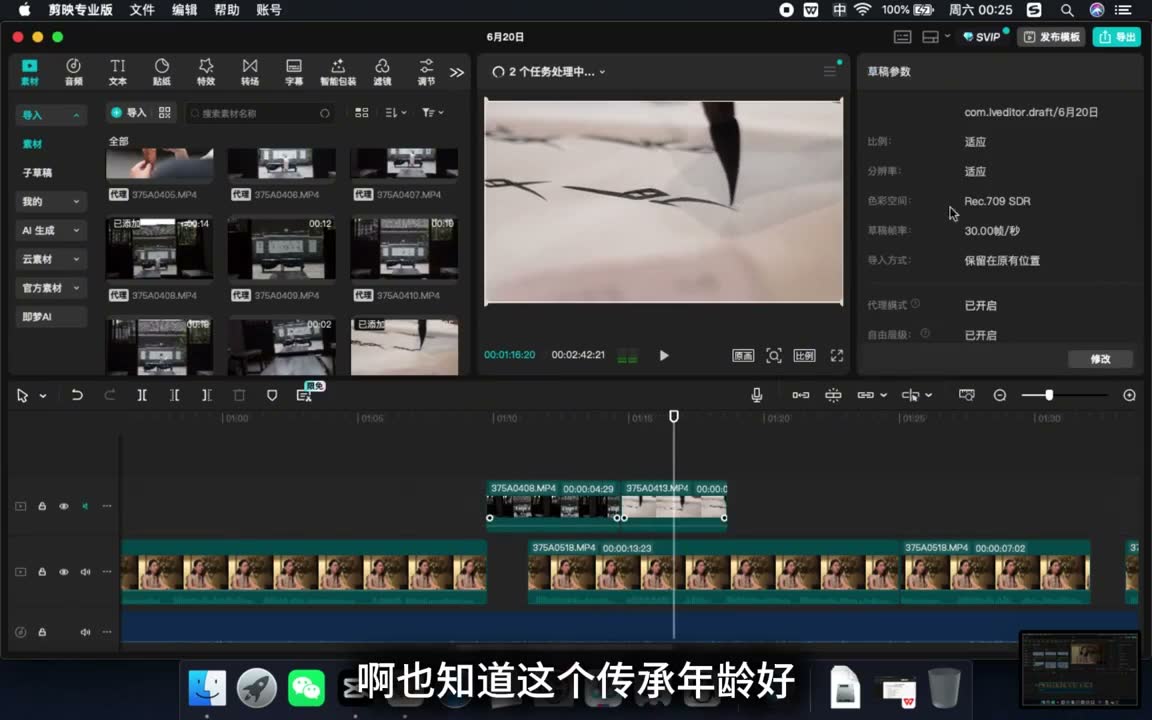This screenshot has height=720, width=1152.
Task: Mute the audio track with speaker icon
Action: 85,632
